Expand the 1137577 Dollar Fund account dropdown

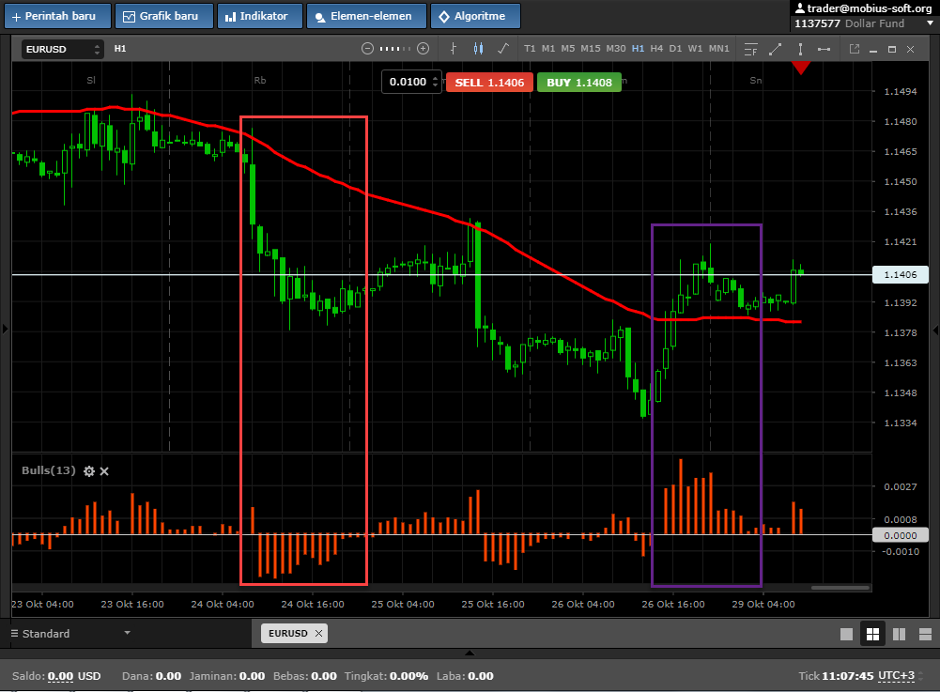pos(930,23)
